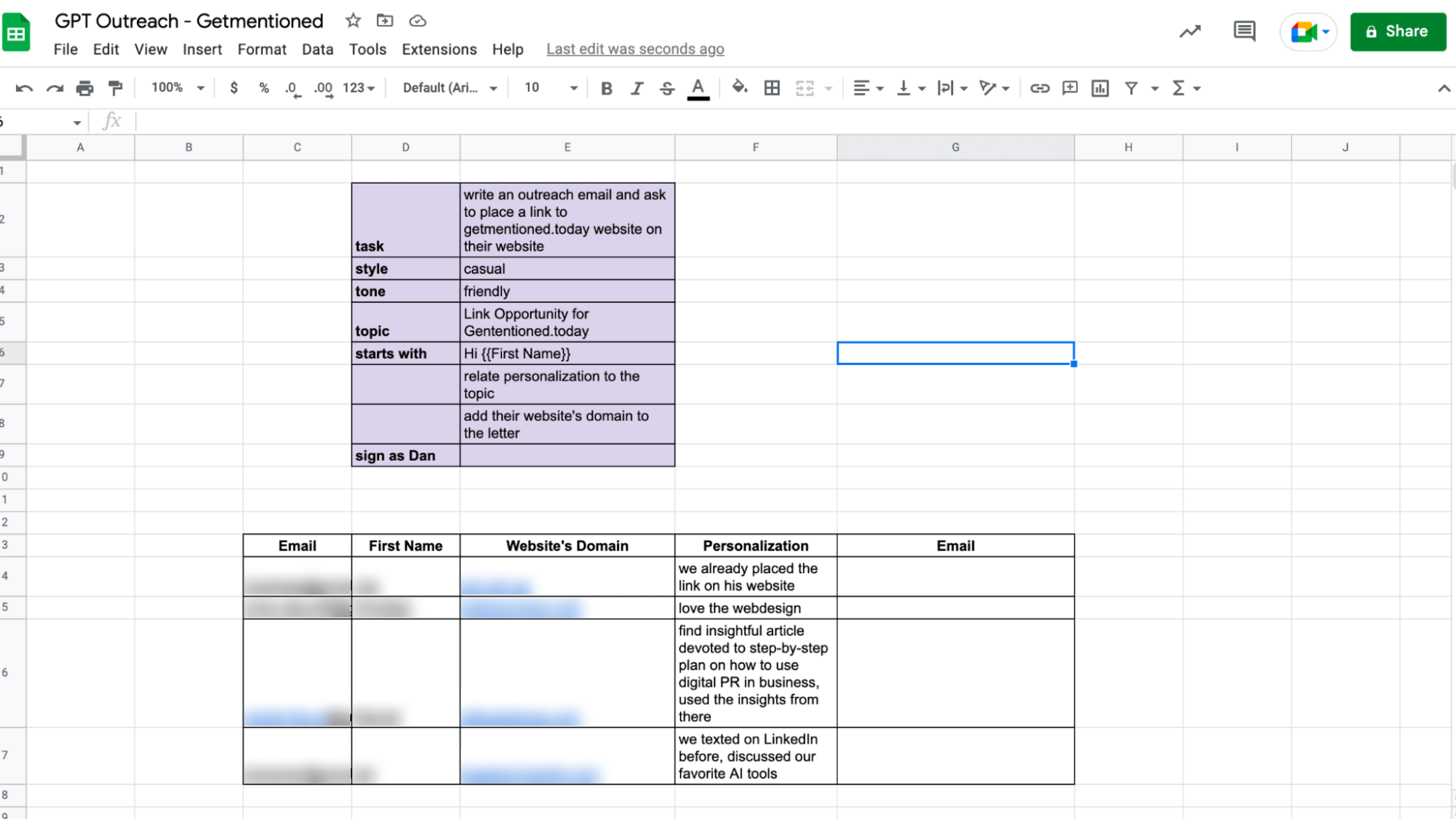Insert a link into the cell

coord(1039,88)
